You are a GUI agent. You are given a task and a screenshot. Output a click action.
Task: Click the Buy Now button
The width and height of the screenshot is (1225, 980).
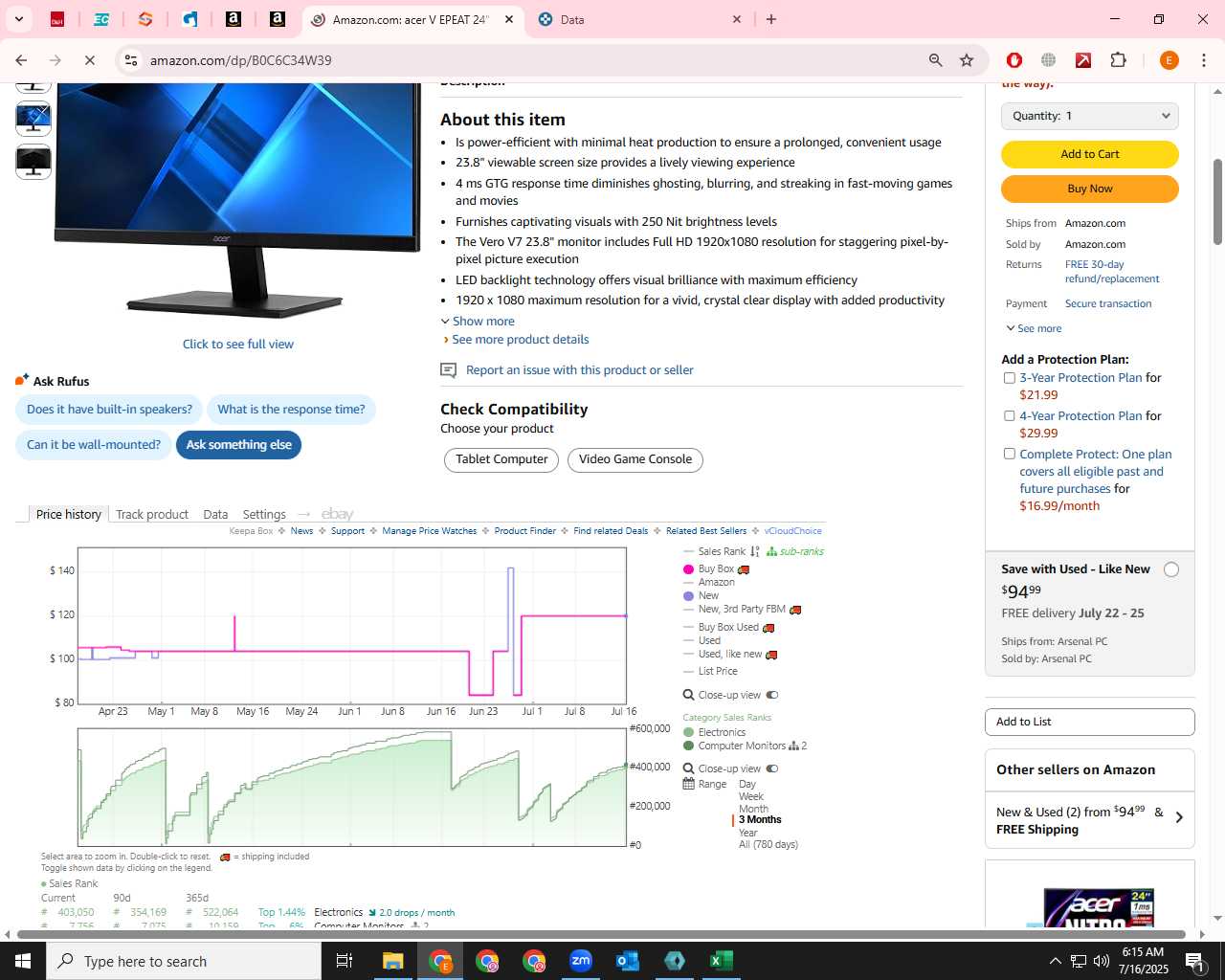(x=1090, y=189)
